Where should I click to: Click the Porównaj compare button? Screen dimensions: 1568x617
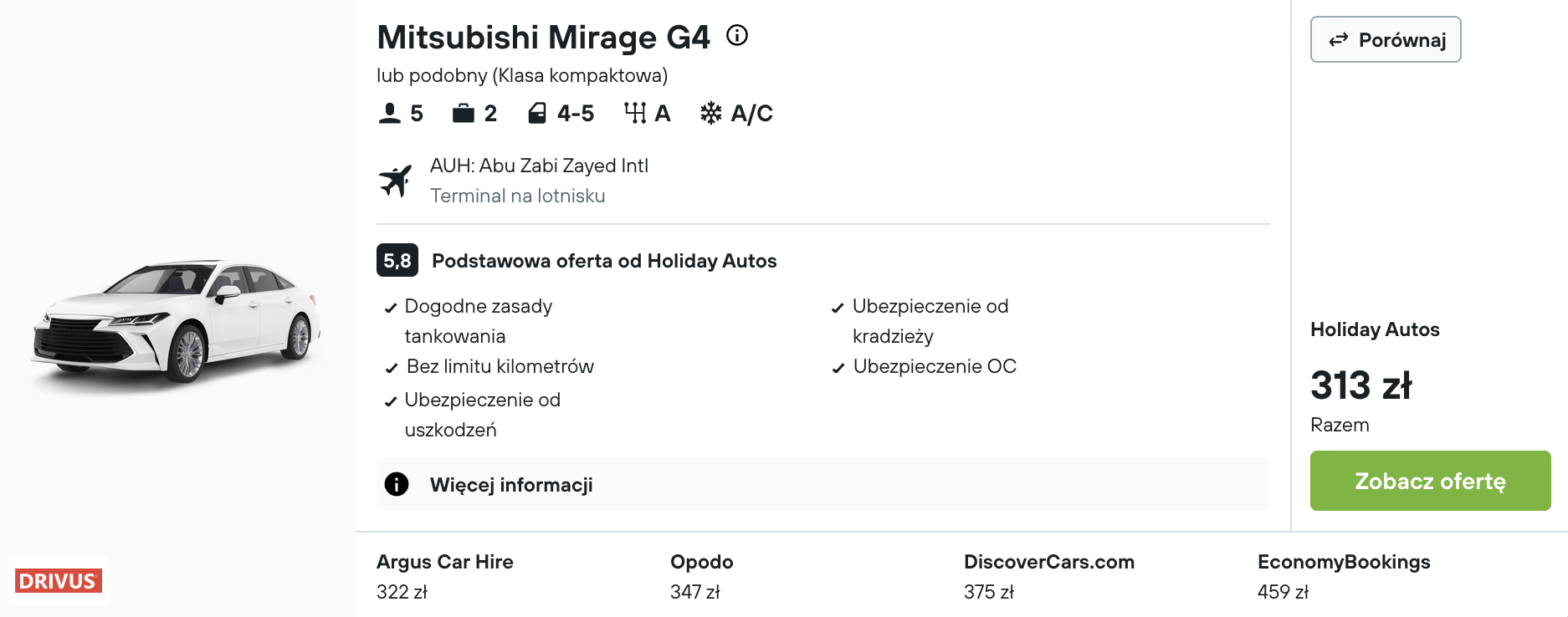(x=1386, y=39)
